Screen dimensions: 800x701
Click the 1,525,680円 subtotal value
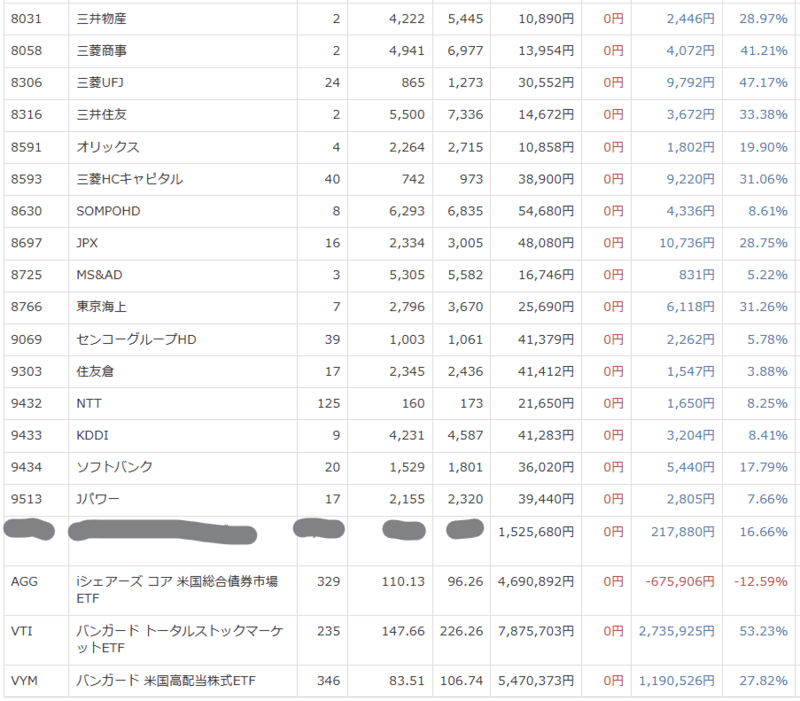[536, 532]
